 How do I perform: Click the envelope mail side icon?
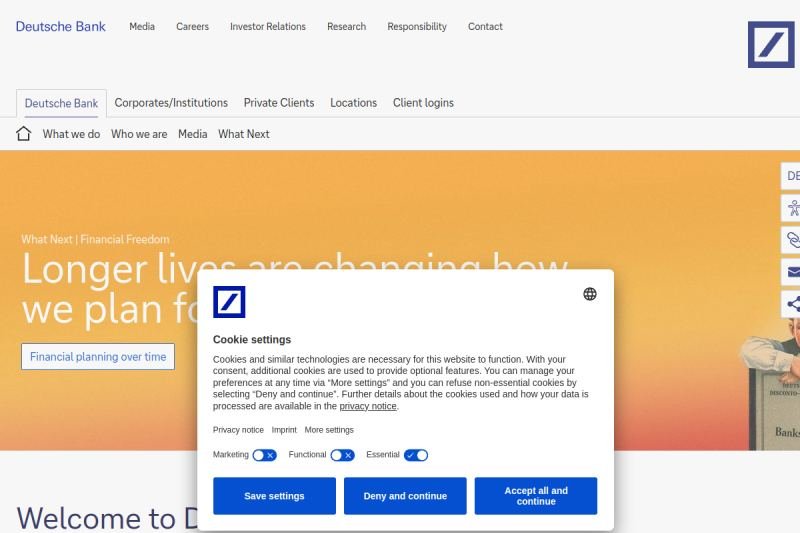click(x=791, y=272)
